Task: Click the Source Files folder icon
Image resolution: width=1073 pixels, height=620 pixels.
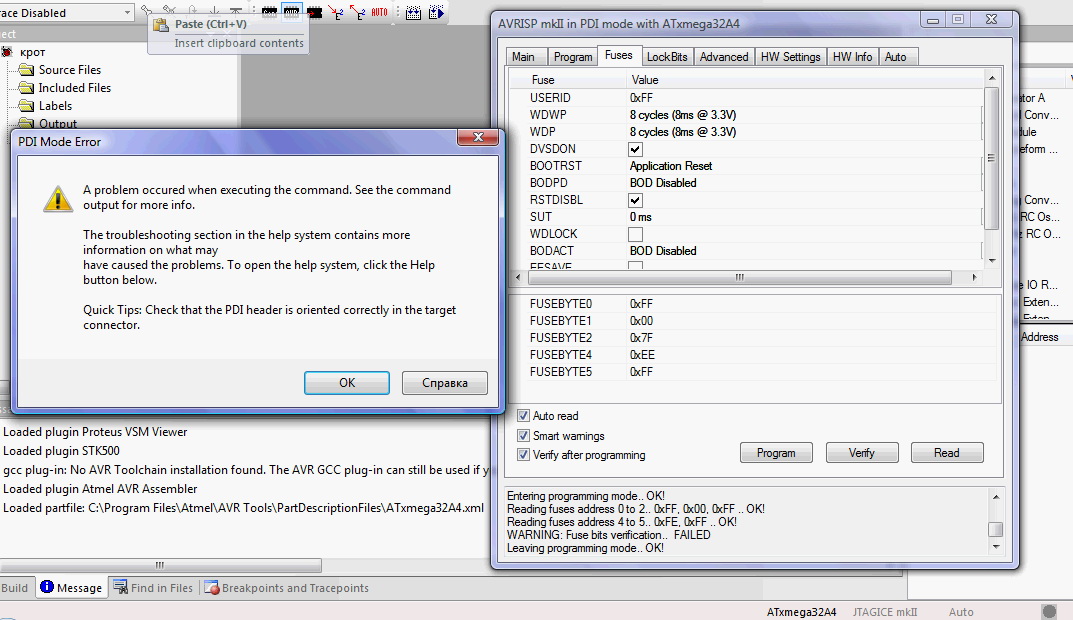Action: (x=26, y=70)
